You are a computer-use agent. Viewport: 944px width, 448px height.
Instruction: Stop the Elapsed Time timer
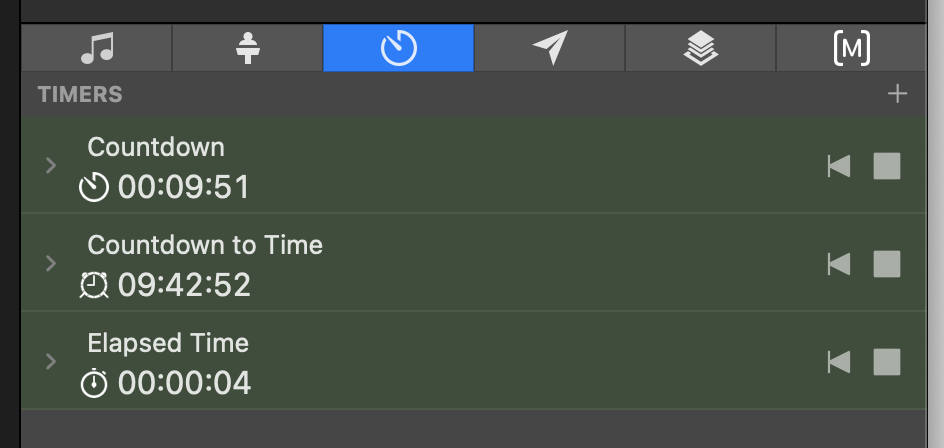[887, 361]
